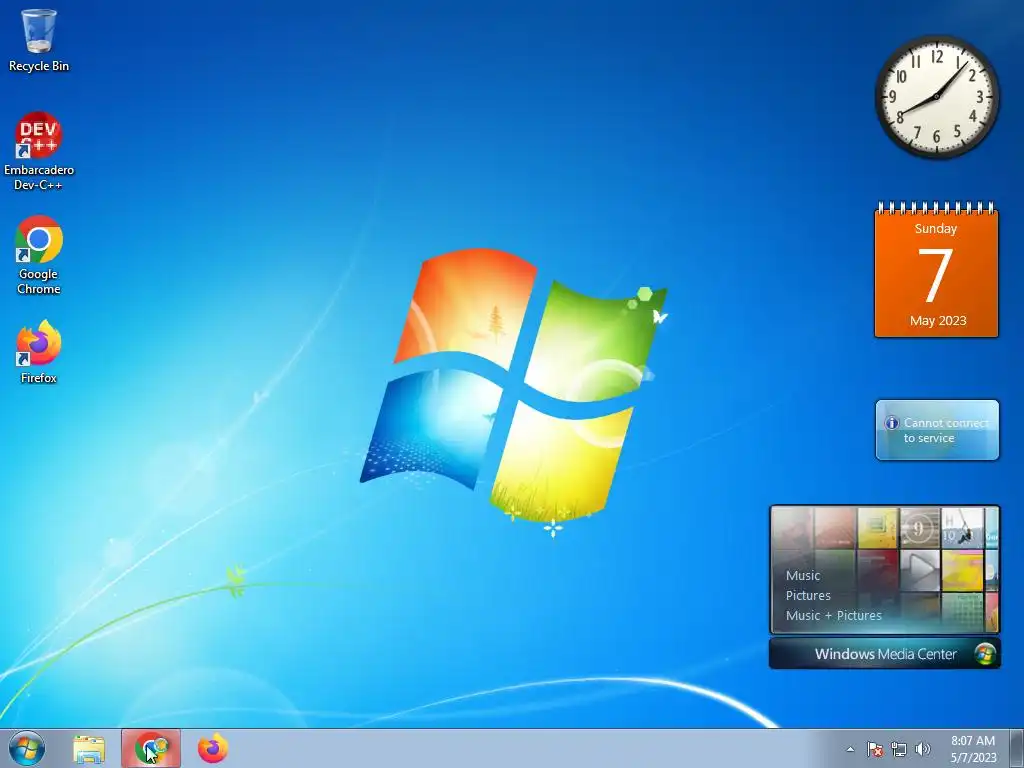Viewport: 1024px width, 768px height.
Task: Click the calendar gadget showing Sunday 7
Action: click(936, 270)
